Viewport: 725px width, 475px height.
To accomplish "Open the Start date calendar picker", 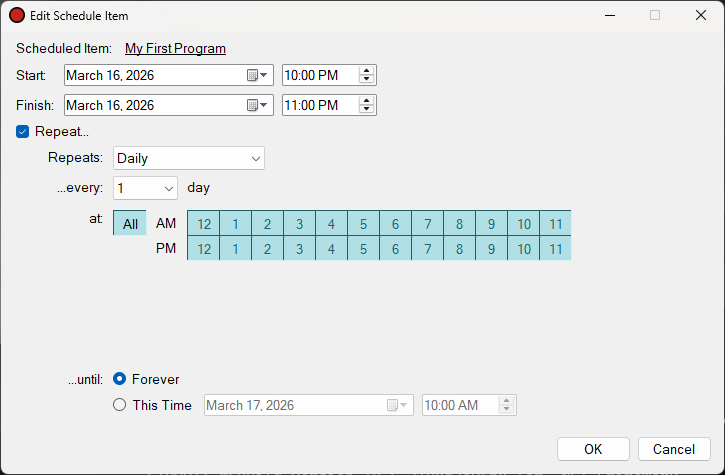I will 257,75.
